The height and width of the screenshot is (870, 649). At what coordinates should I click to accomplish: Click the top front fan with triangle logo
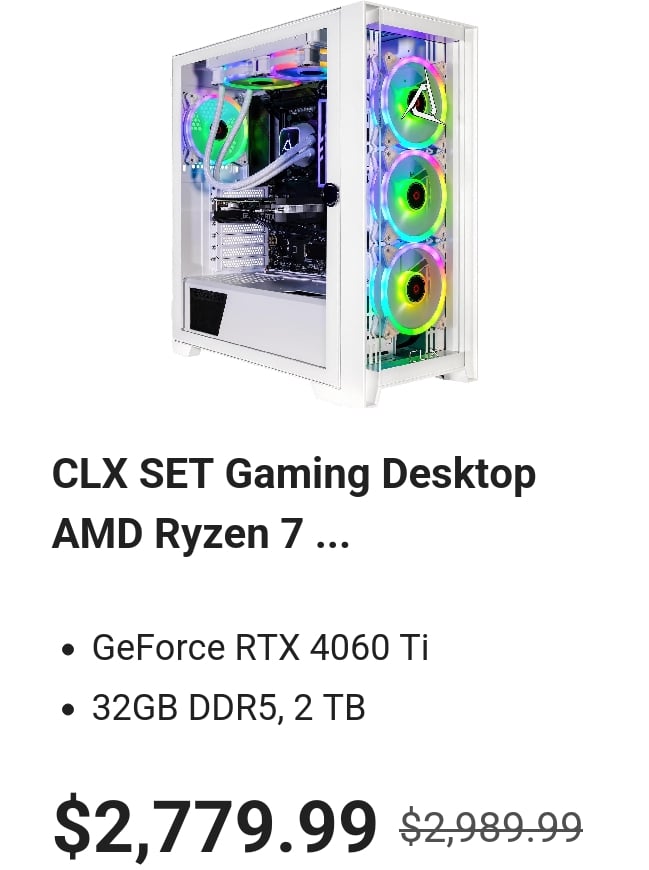pos(415,105)
